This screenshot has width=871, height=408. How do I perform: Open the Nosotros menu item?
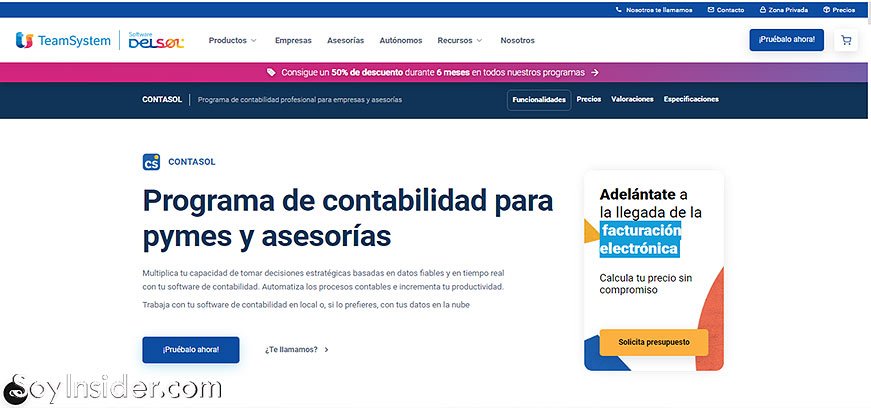coord(517,41)
